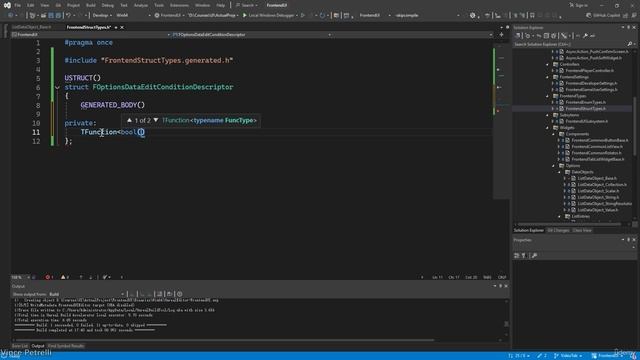The image size is (640, 360).
Task: Select FrontendCommonButtonBase.h file
Action: (600, 140)
